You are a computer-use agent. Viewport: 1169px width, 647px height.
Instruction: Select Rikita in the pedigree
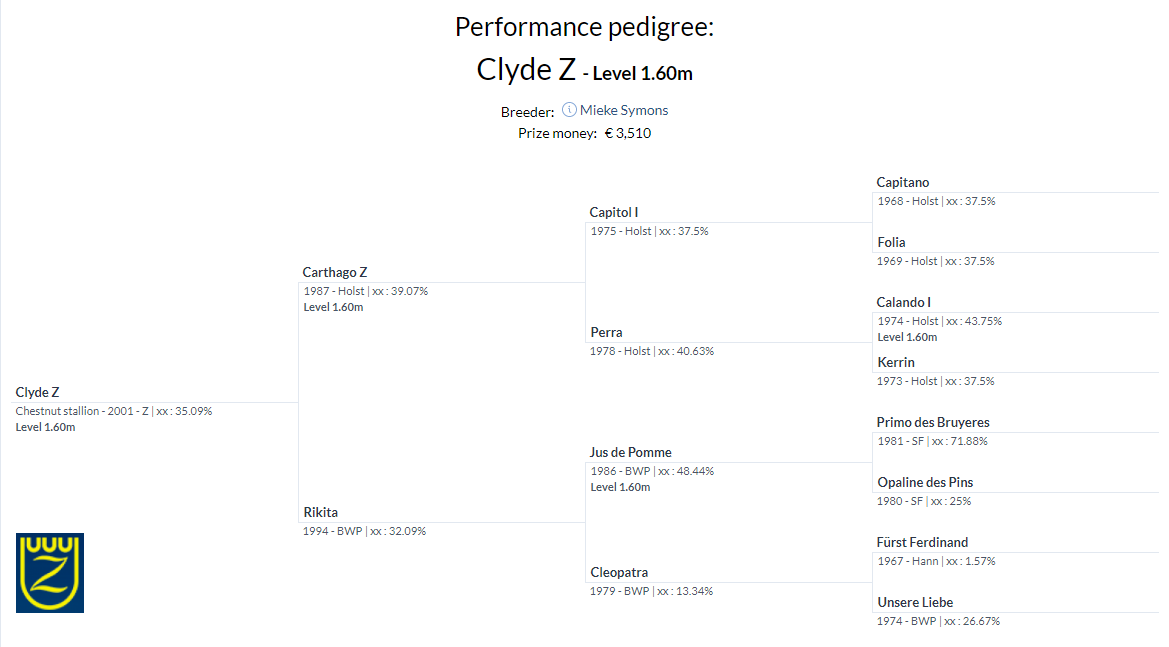[321, 512]
